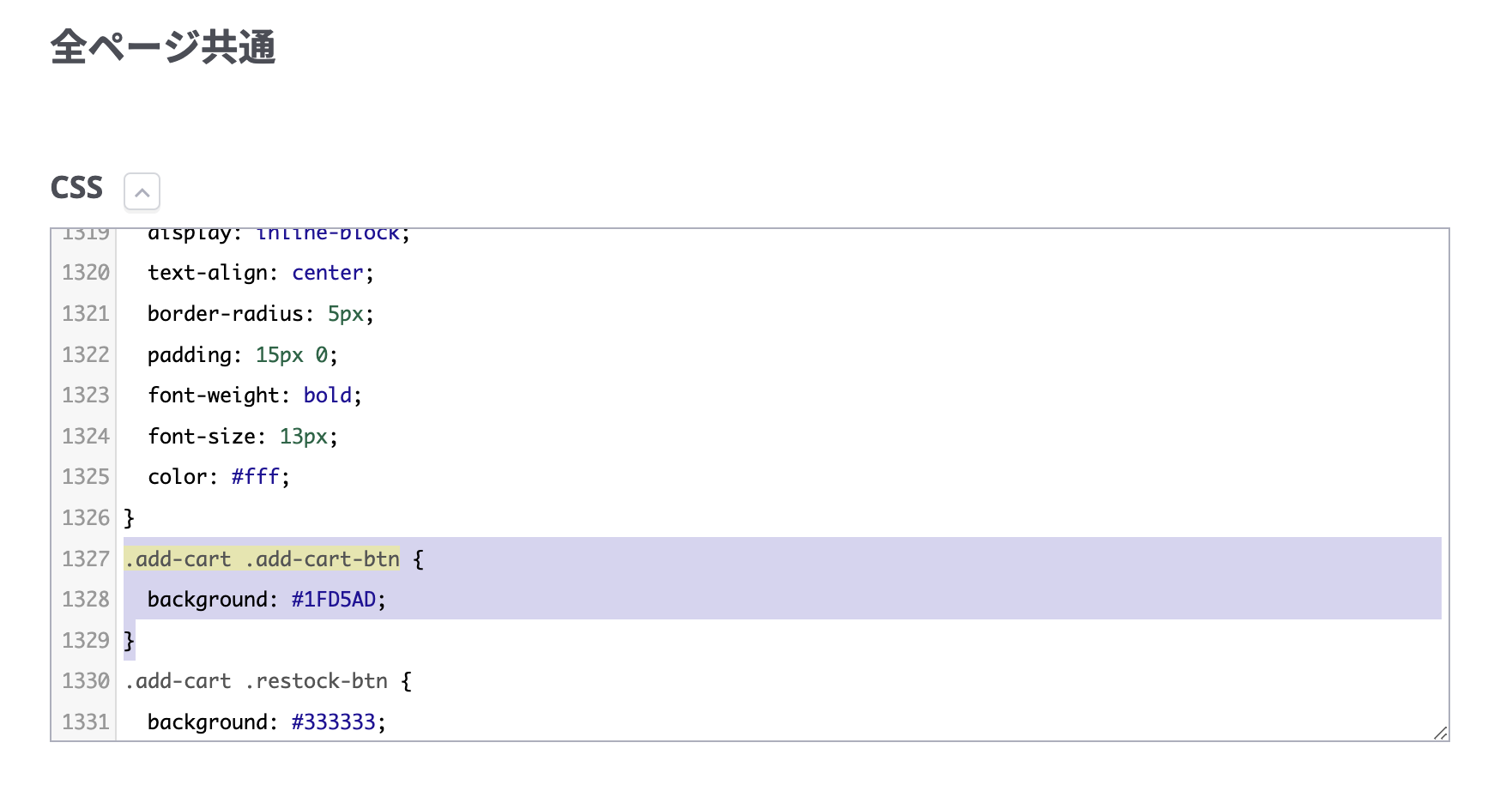Viewport: 1512px width, 791px height.
Task: Place cursor on the #1FD5AD color value
Action: coord(333,600)
